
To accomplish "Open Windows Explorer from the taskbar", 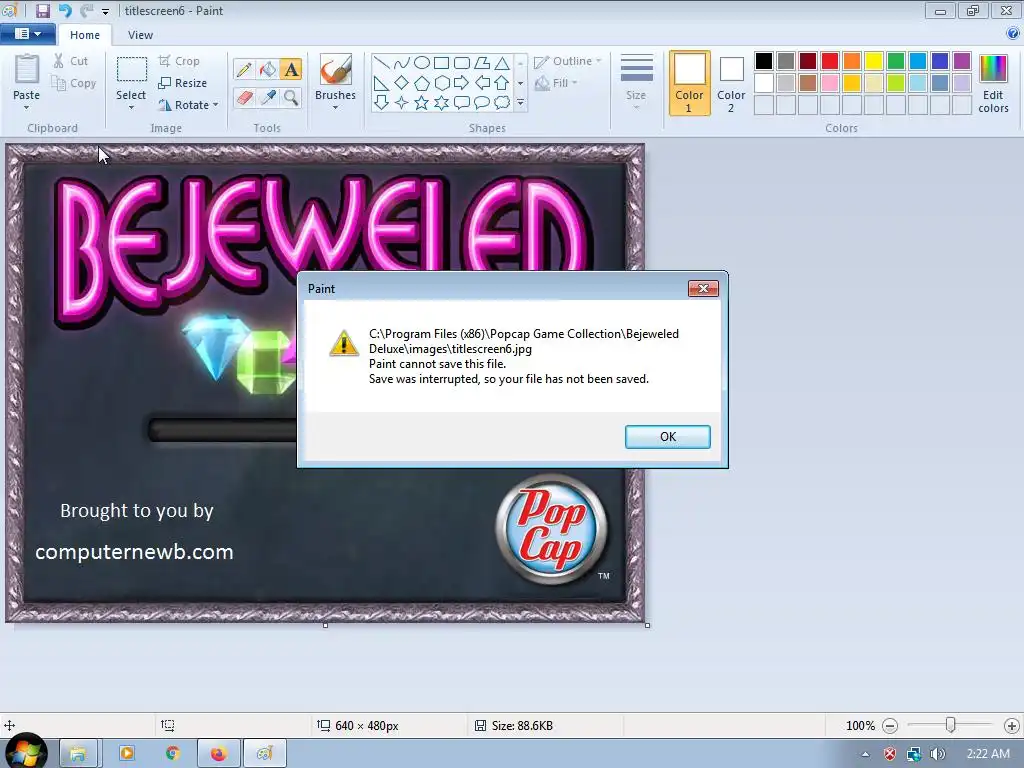I will (x=78, y=754).
